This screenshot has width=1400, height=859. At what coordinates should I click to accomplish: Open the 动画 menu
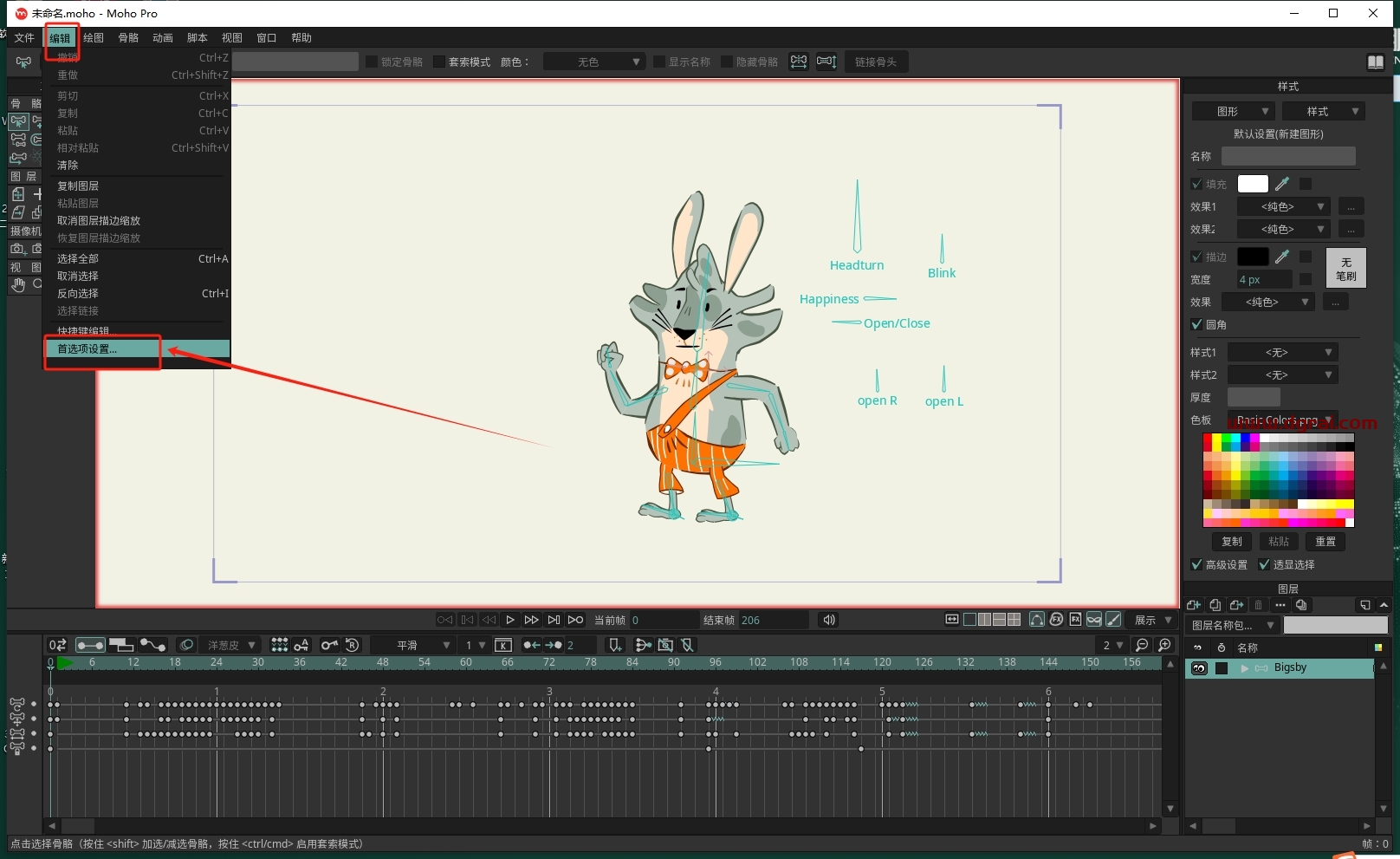pos(163,38)
